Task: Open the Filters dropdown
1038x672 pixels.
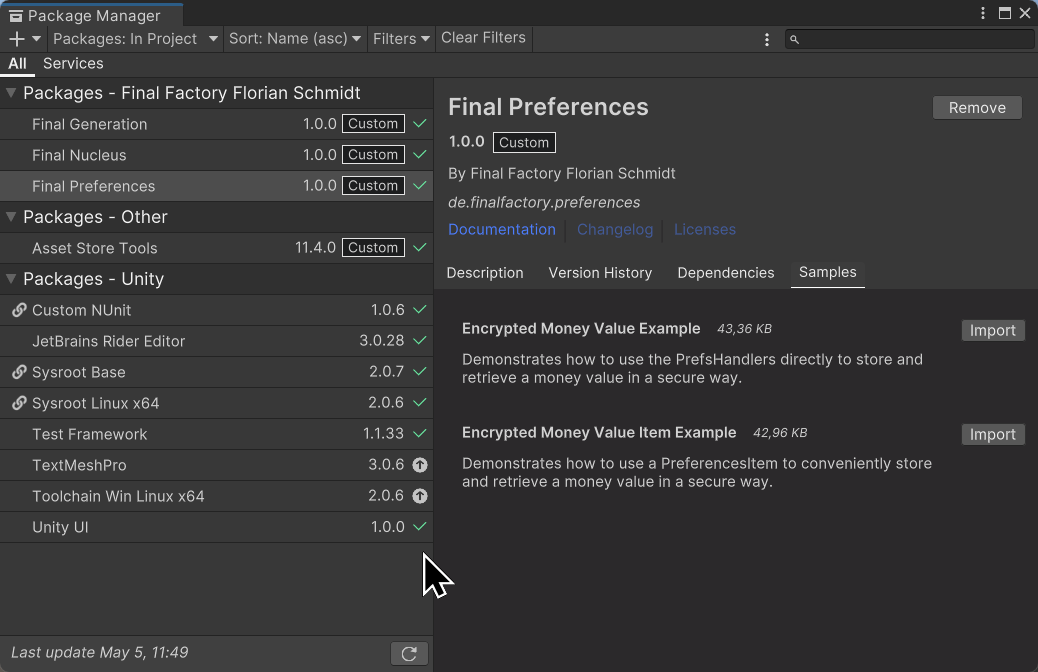Action: [401, 39]
